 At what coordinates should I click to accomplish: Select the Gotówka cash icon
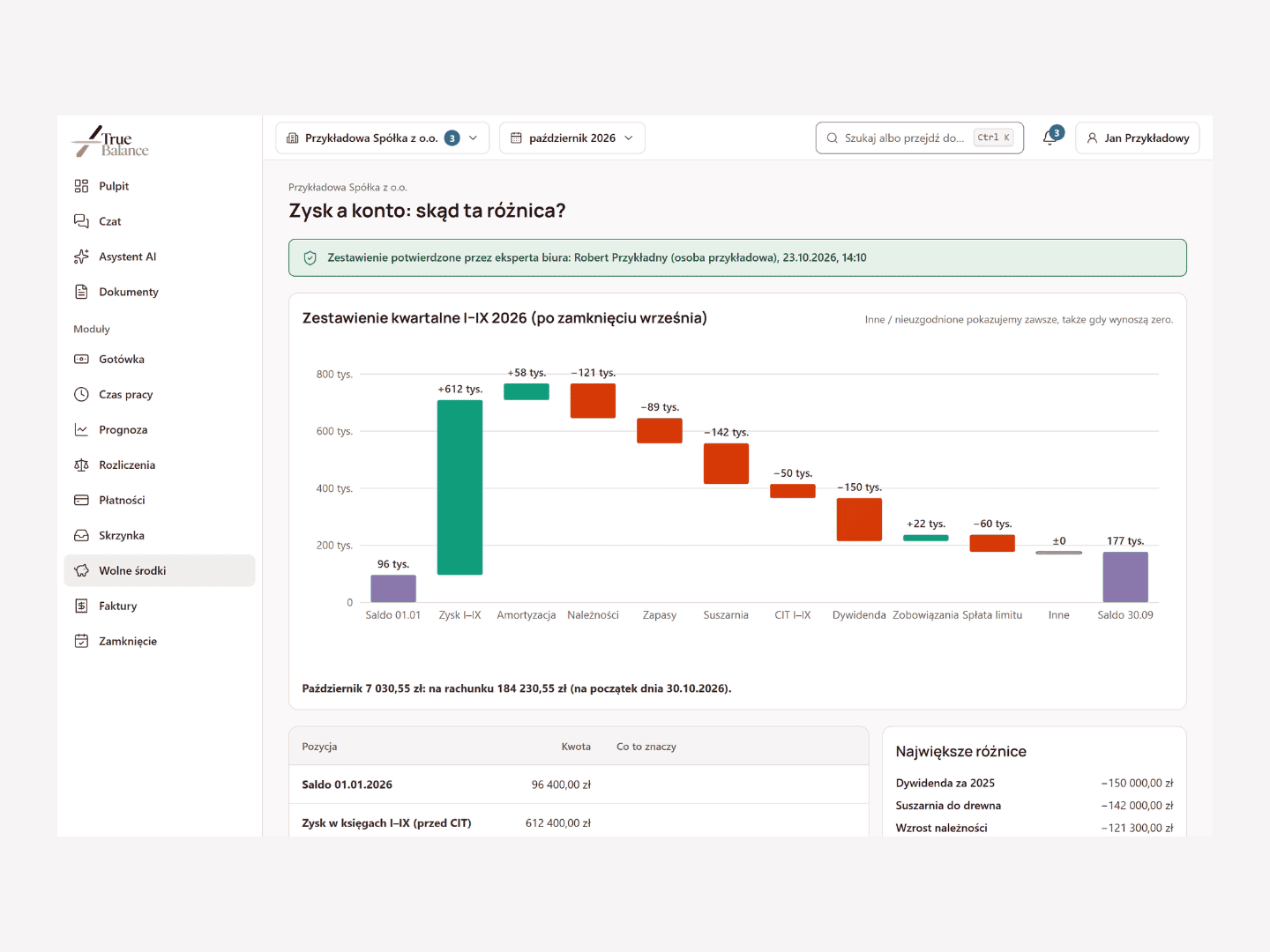[x=81, y=359]
